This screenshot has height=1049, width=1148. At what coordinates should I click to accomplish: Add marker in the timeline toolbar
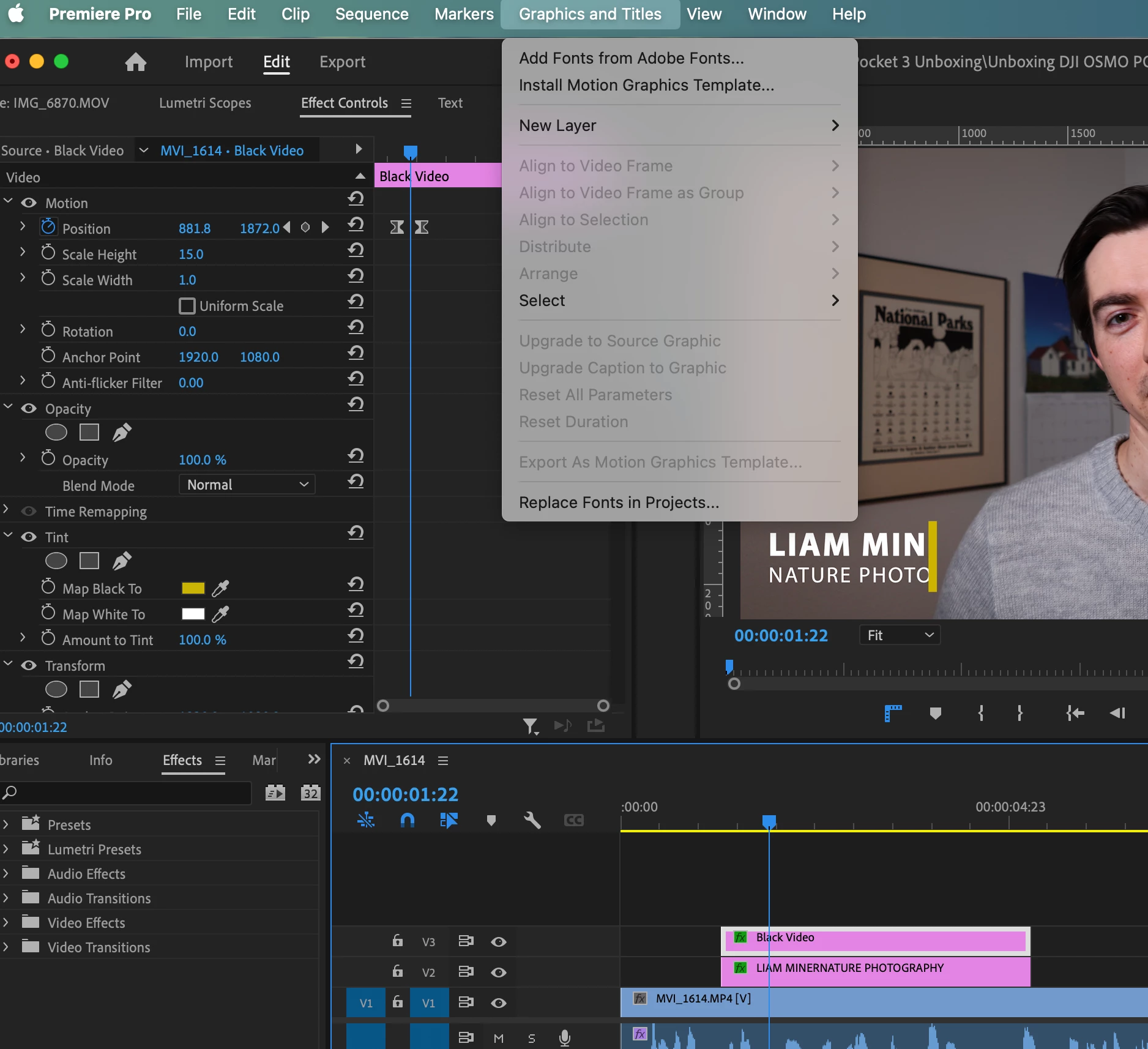coord(491,820)
